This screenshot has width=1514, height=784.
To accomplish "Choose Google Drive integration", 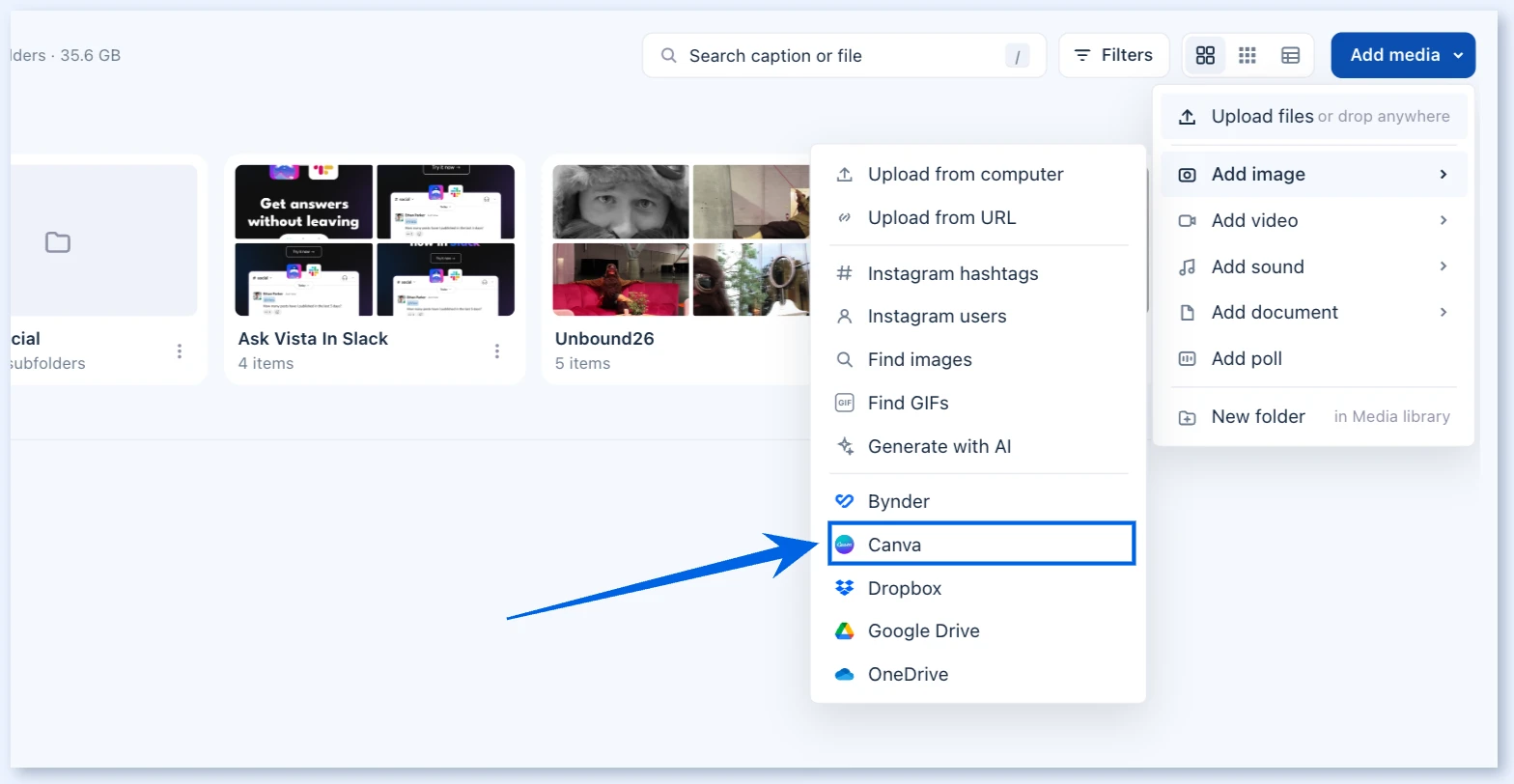I will pyautogui.click(x=978, y=631).
